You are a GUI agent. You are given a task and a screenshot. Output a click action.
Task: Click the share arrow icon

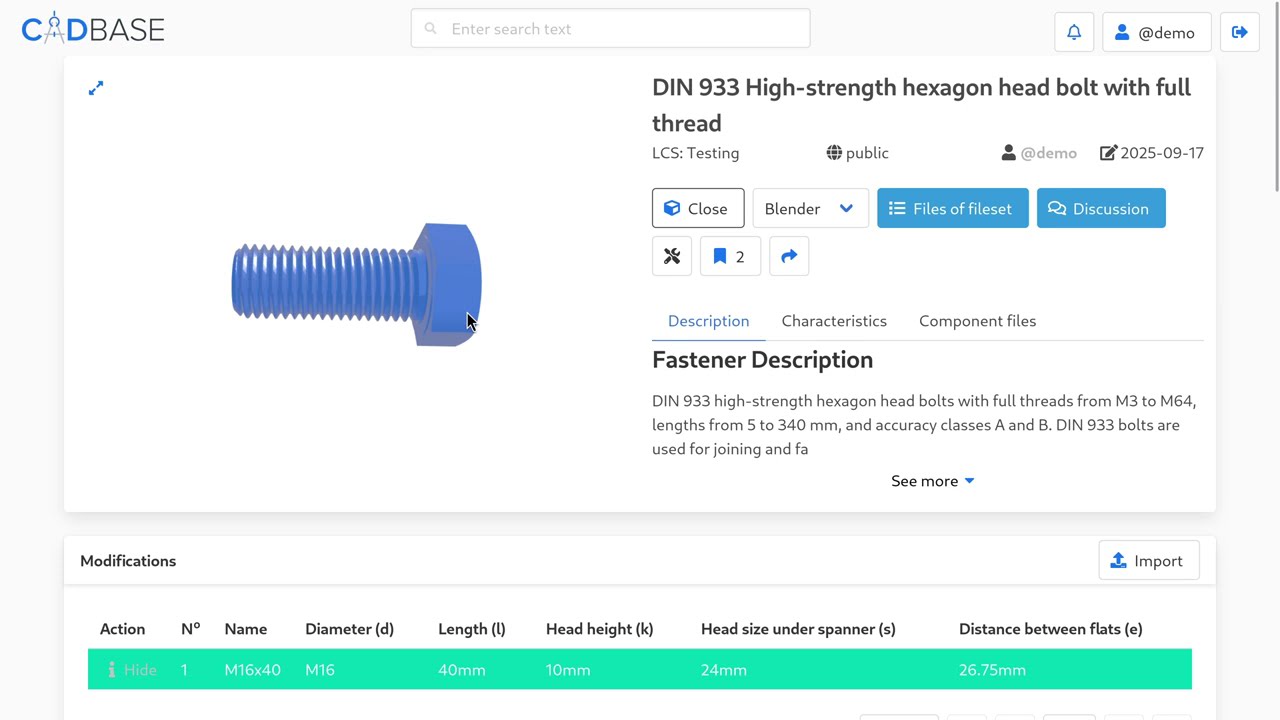click(x=789, y=257)
